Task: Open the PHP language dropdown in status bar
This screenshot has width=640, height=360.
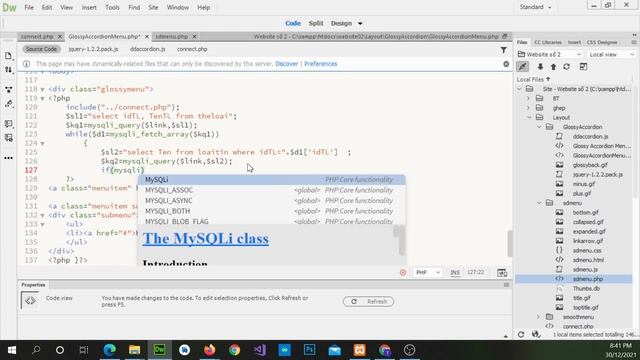Action: point(428,272)
